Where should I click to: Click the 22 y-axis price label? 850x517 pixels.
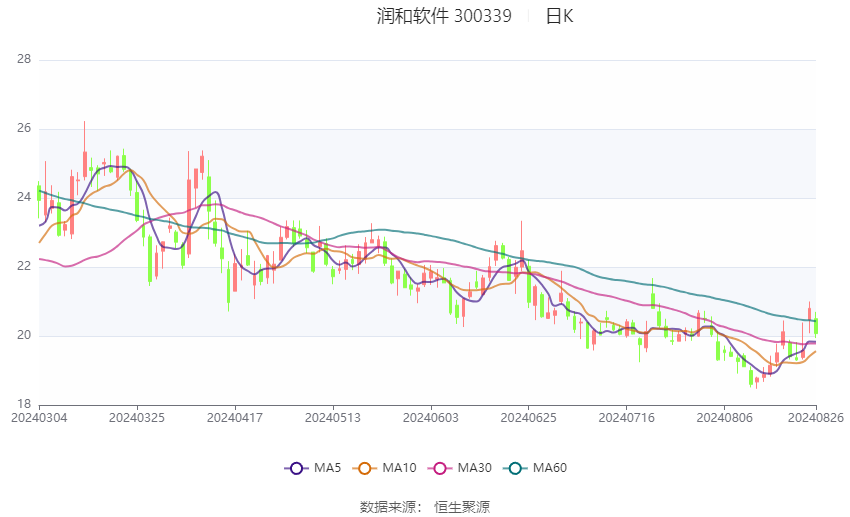(24, 266)
